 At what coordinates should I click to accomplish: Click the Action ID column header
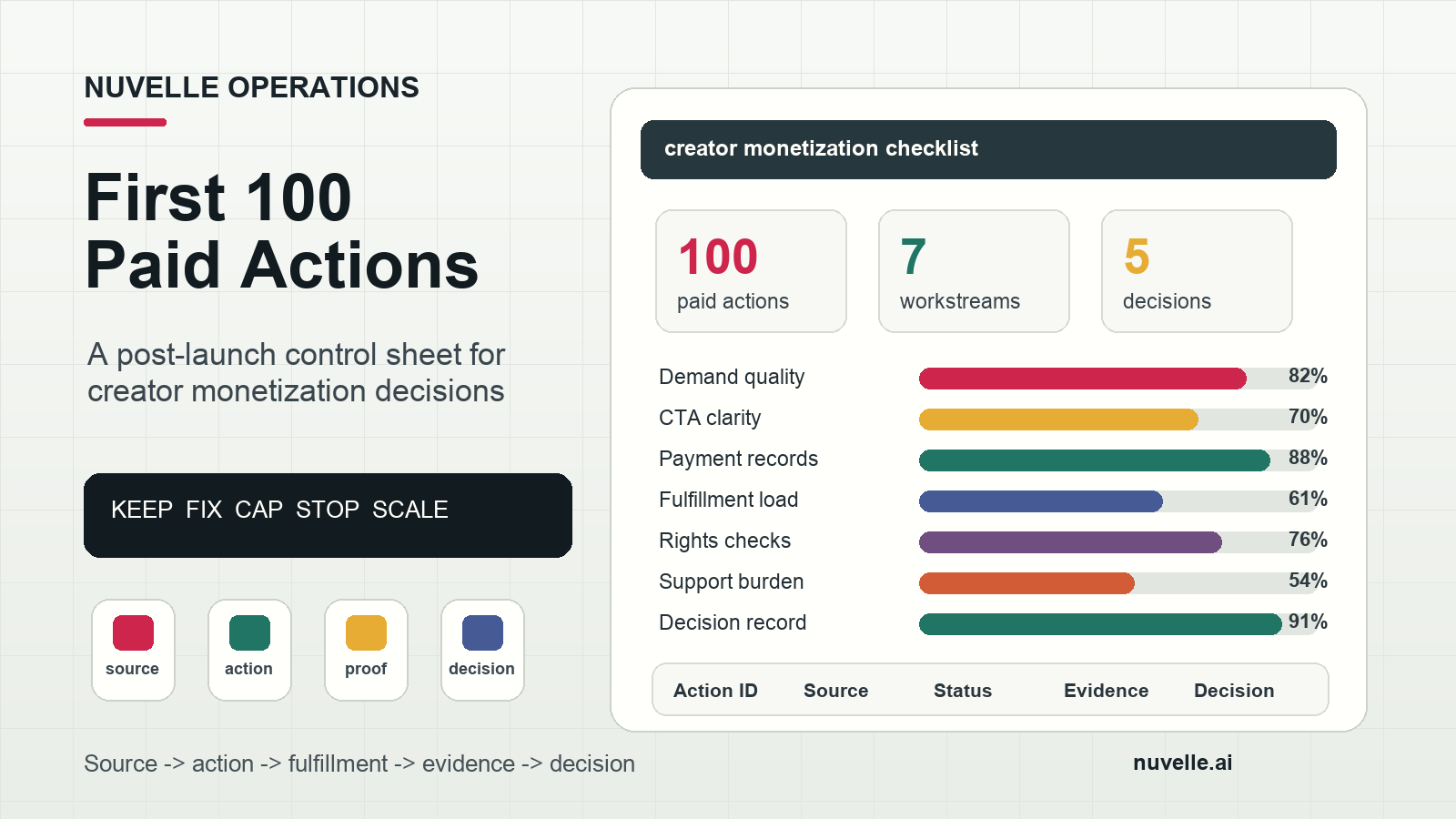pyautogui.click(x=715, y=691)
